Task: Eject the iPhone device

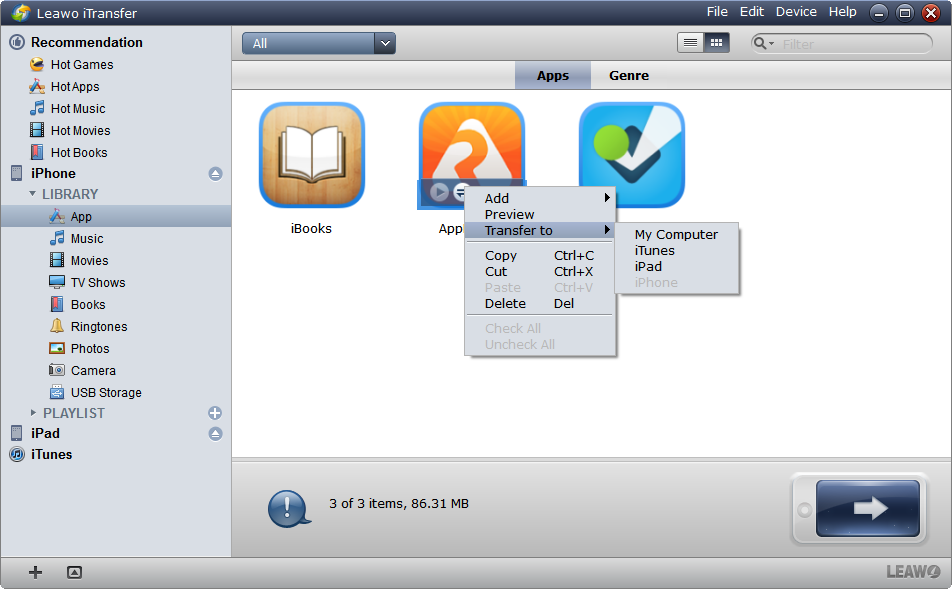Action: click(x=216, y=174)
